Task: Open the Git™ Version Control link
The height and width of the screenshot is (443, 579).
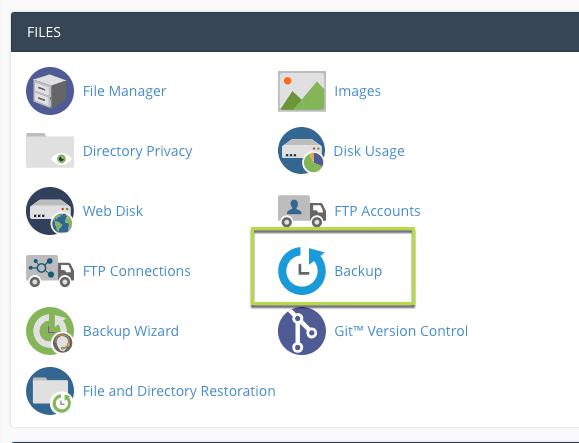Action: tap(401, 331)
